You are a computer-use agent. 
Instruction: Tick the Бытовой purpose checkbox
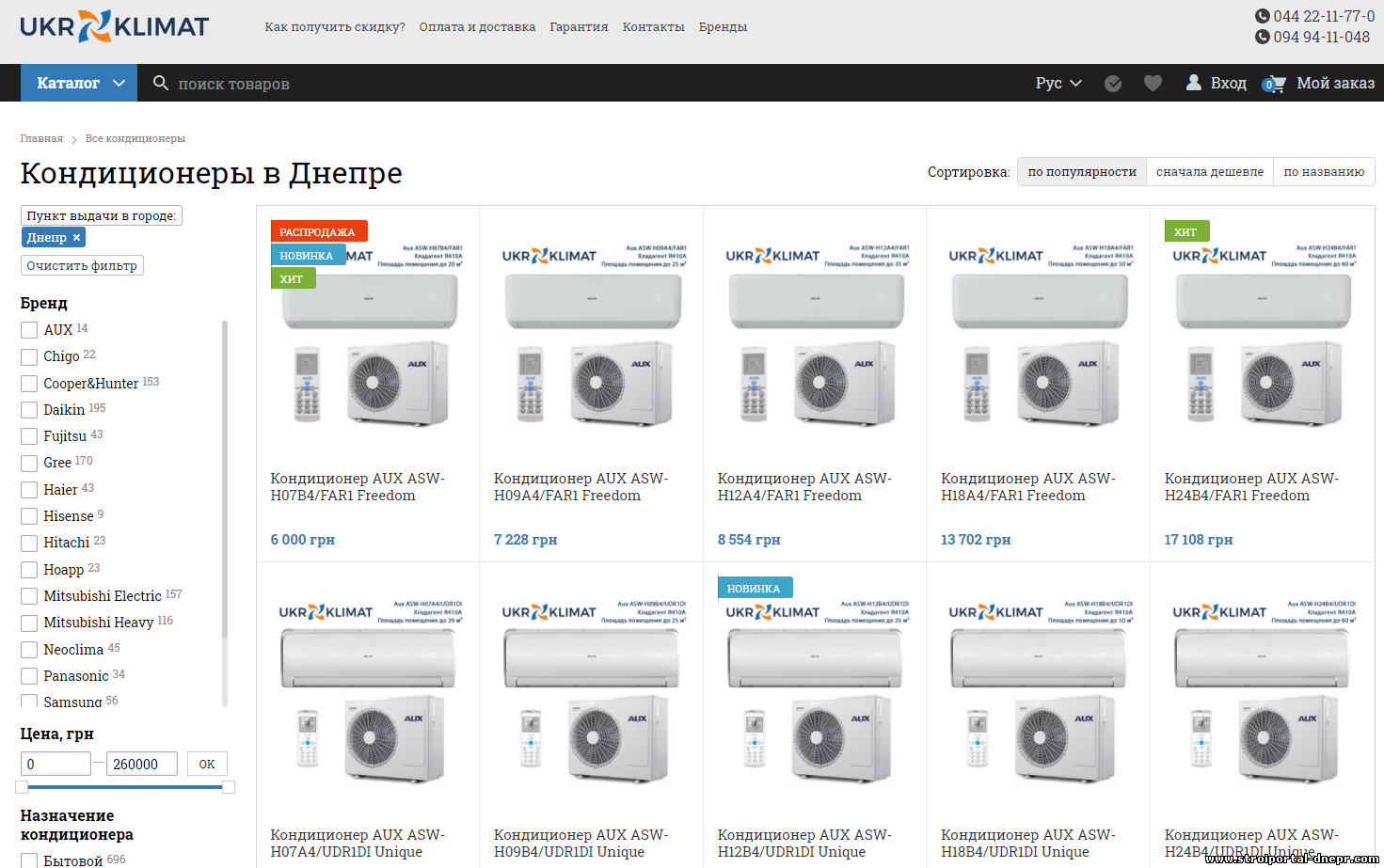pos(29,860)
